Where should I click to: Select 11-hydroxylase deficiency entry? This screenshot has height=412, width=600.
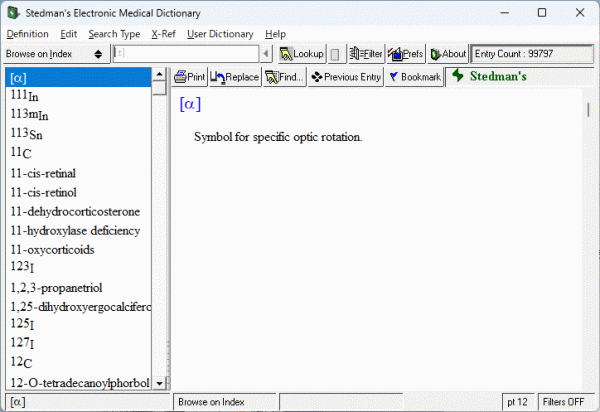[78, 231]
